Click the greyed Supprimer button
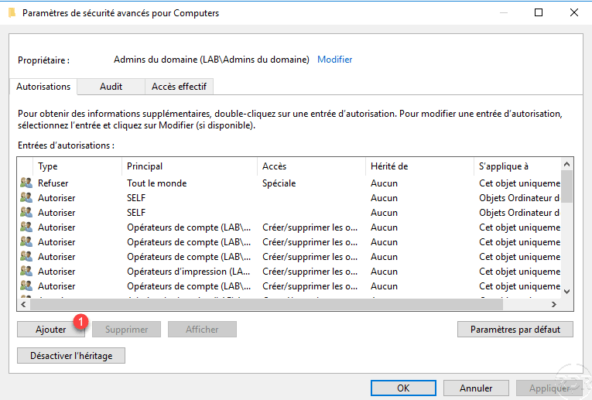Screen dimensions: 592x400 126,329
